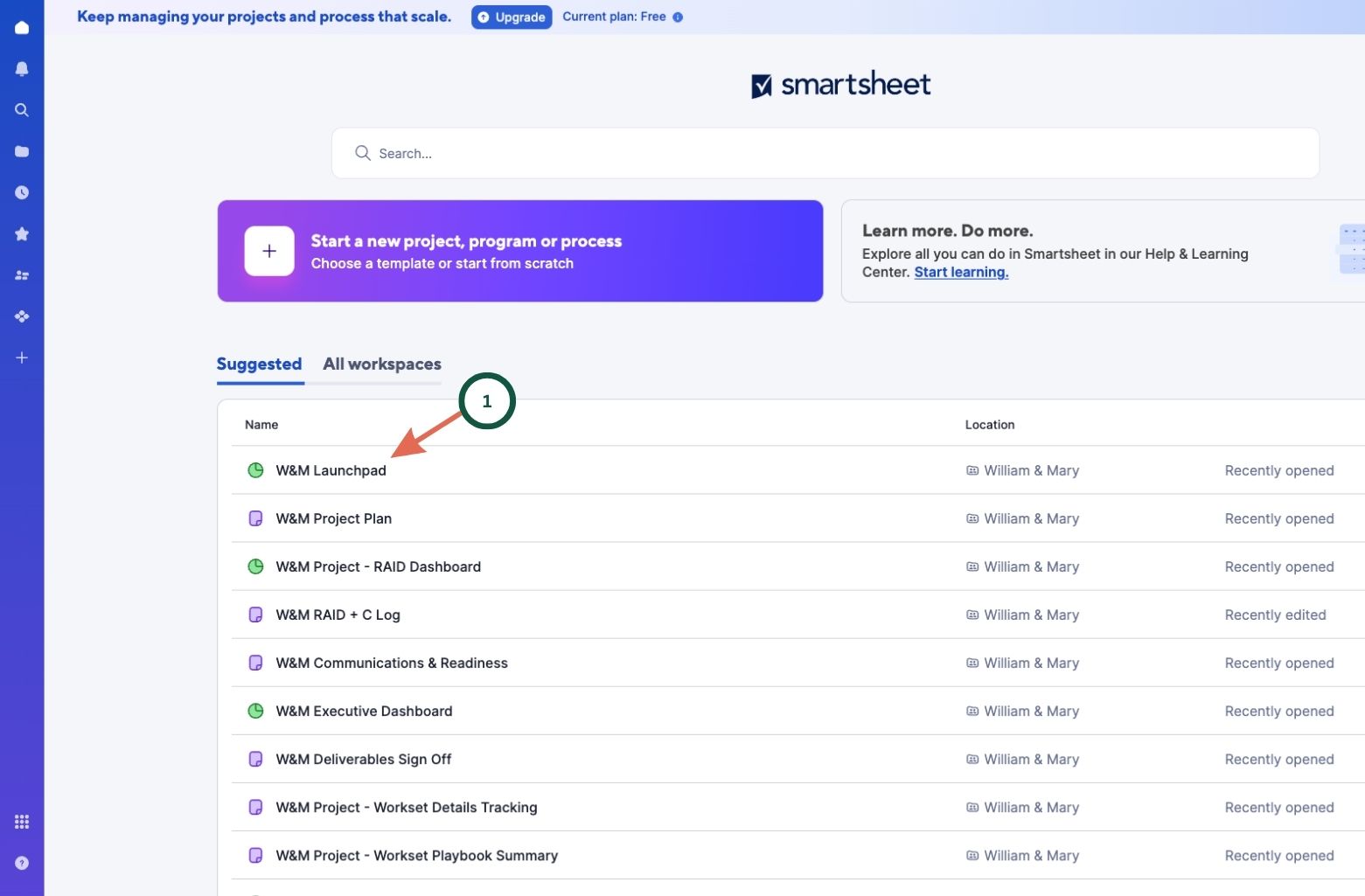Open Favorites star icon in sidebar
The width and height of the screenshot is (1365, 896).
point(22,233)
